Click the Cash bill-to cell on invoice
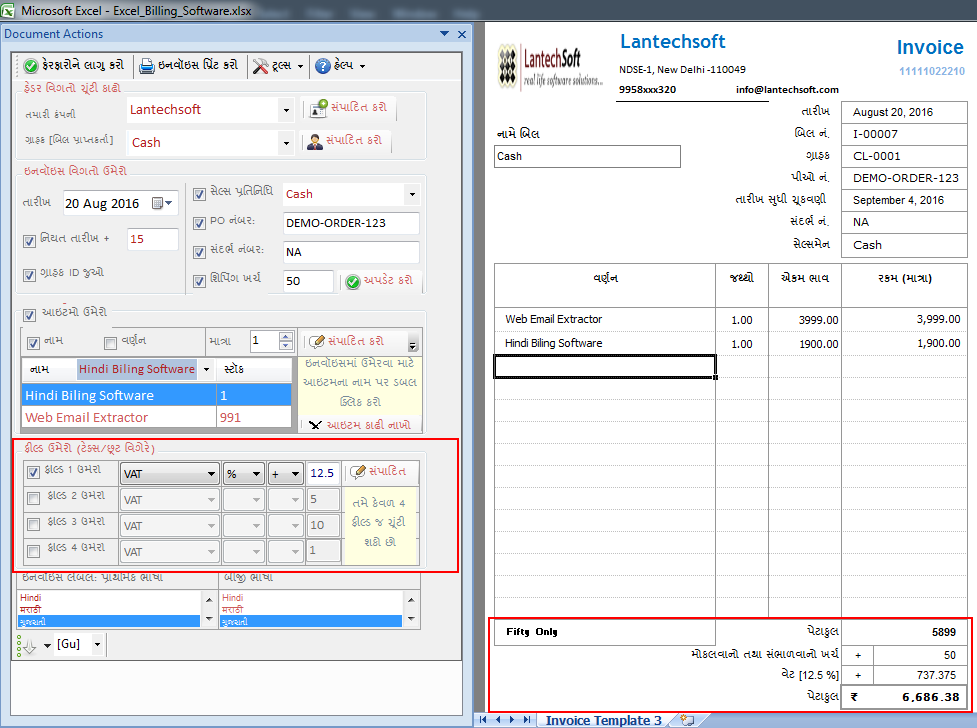This screenshot has width=977, height=728. pyautogui.click(x=587, y=156)
